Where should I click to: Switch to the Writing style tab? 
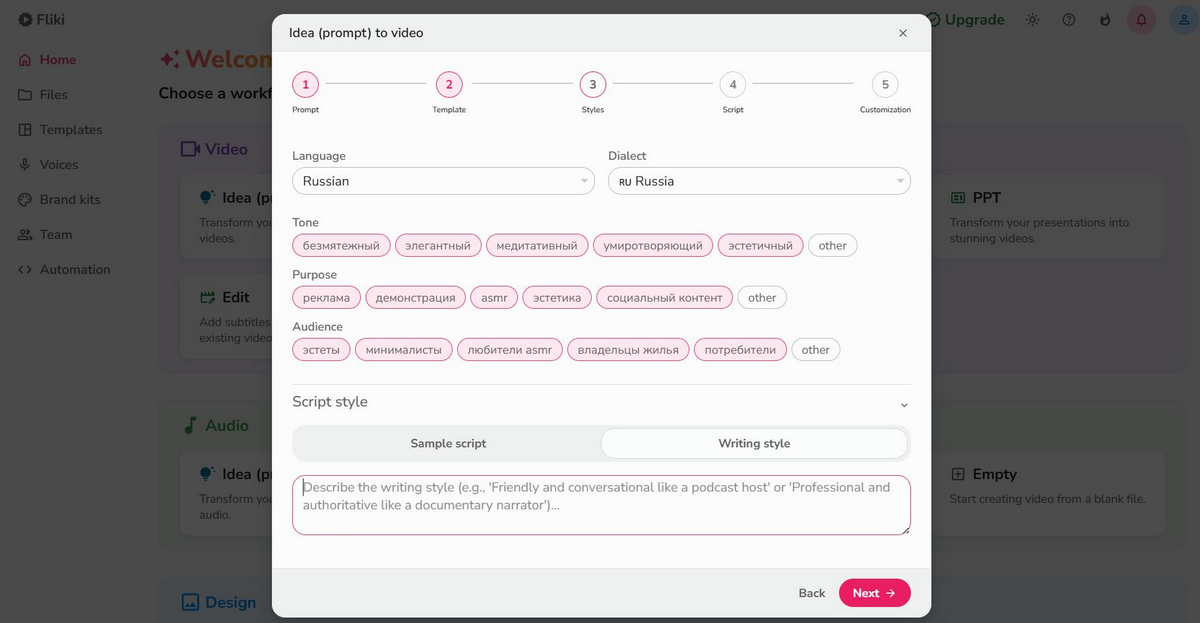point(754,443)
